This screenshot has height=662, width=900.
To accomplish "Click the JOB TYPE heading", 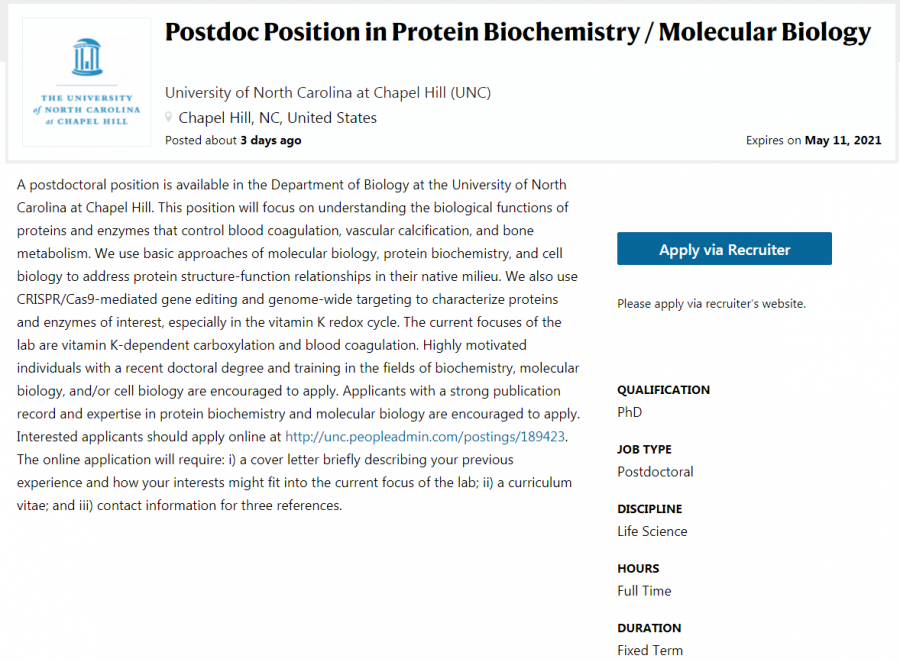I will pos(644,450).
